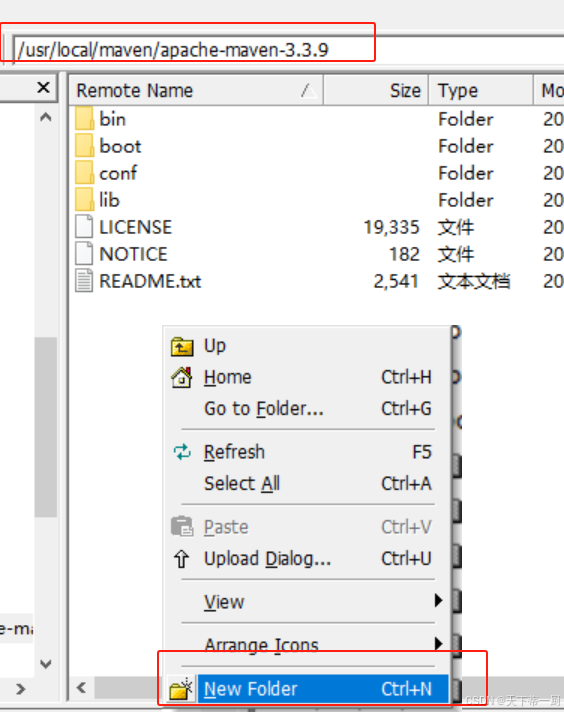Click the bin folder icon
Viewport: 564px width, 712px height.
84,119
